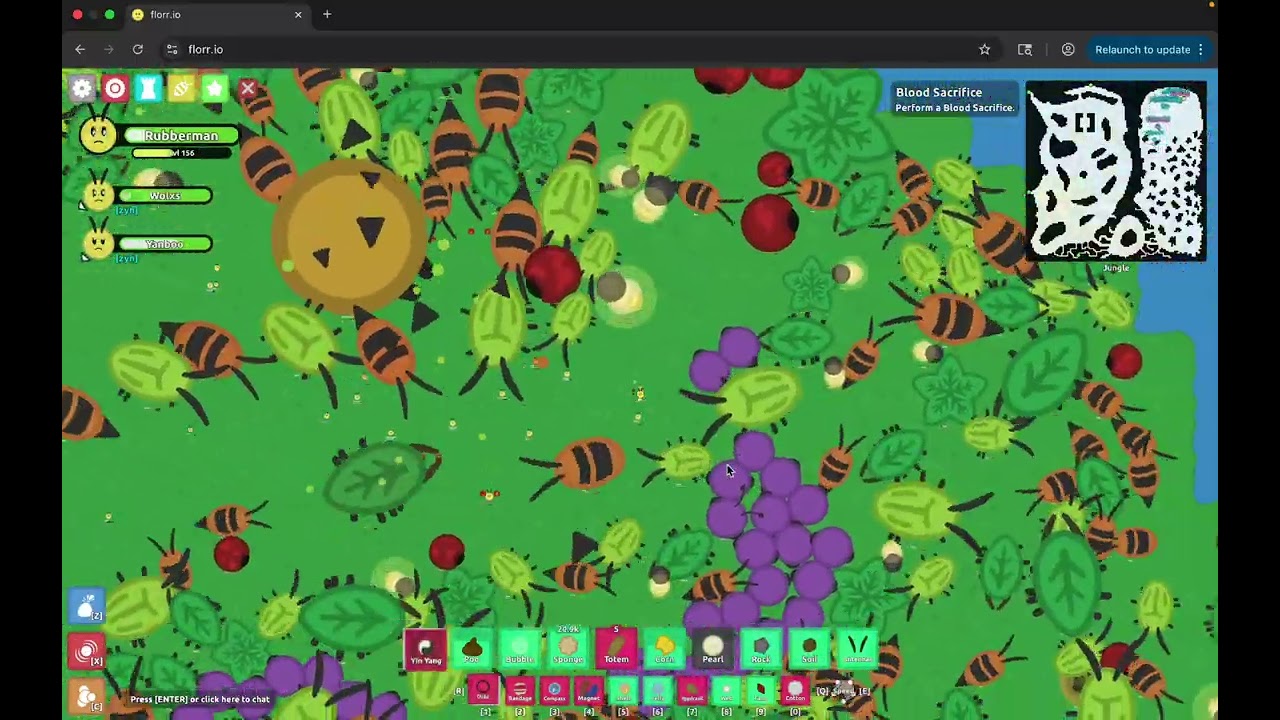1280x720 pixels.
Task: Close the florr.io tab
Action: point(298,15)
